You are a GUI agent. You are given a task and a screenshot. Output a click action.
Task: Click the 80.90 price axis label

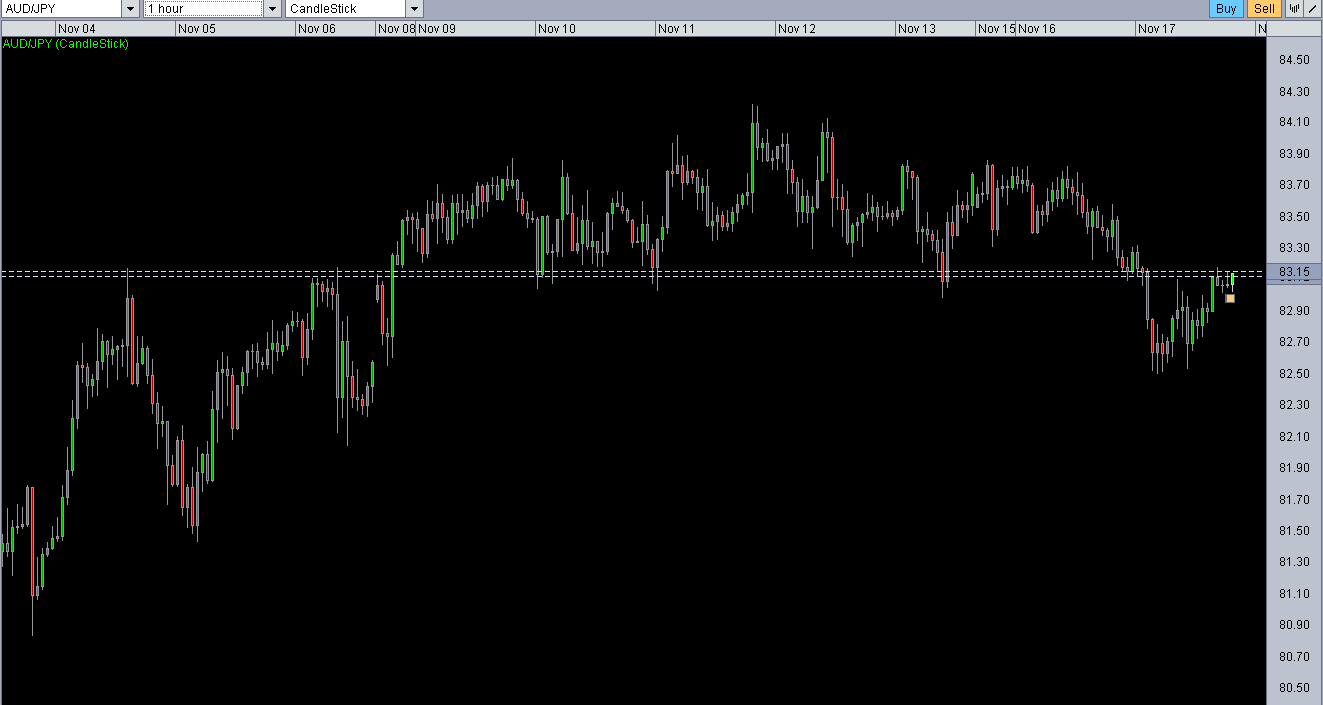pyautogui.click(x=1294, y=625)
